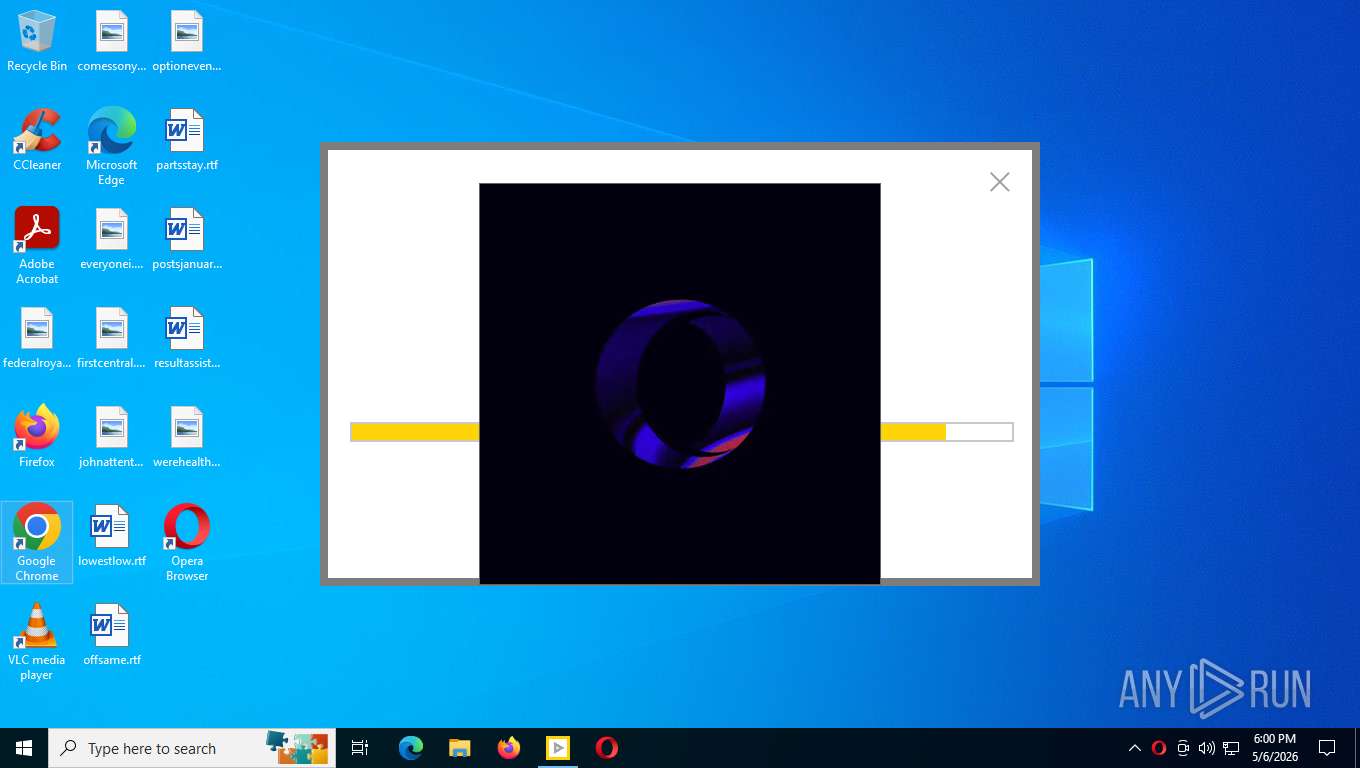Open Opera from the taskbar

pos(607,748)
